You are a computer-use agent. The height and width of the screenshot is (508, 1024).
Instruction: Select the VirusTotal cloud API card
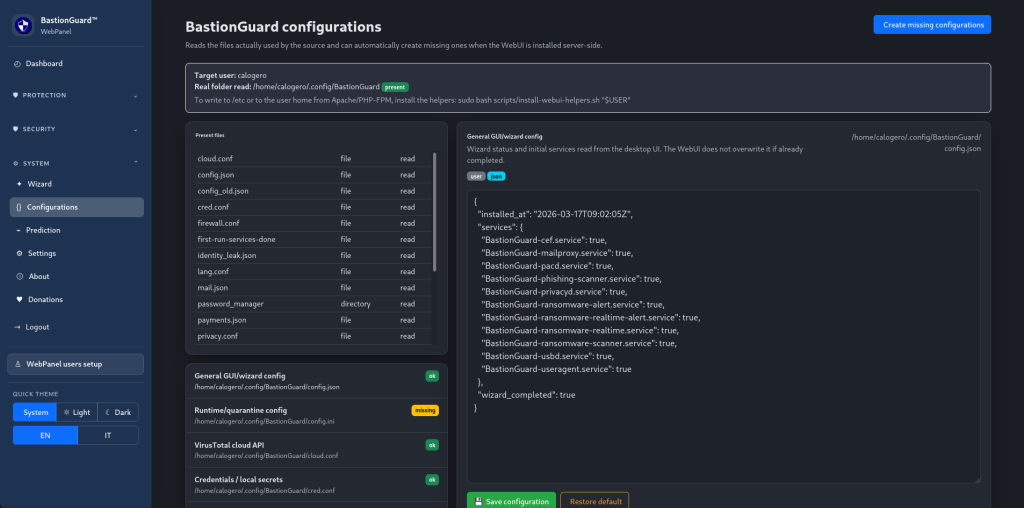pos(317,450)
